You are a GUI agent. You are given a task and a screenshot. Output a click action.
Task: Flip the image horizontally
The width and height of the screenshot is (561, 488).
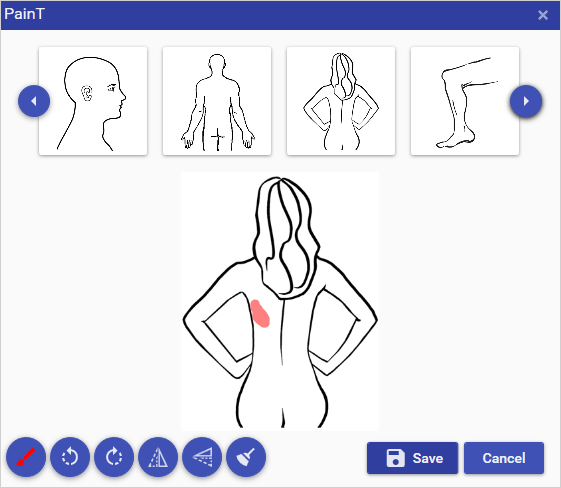[x=158, y=457]
